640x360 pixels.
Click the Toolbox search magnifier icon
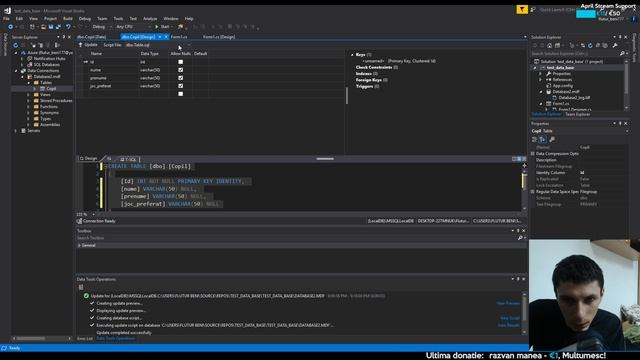520,238
